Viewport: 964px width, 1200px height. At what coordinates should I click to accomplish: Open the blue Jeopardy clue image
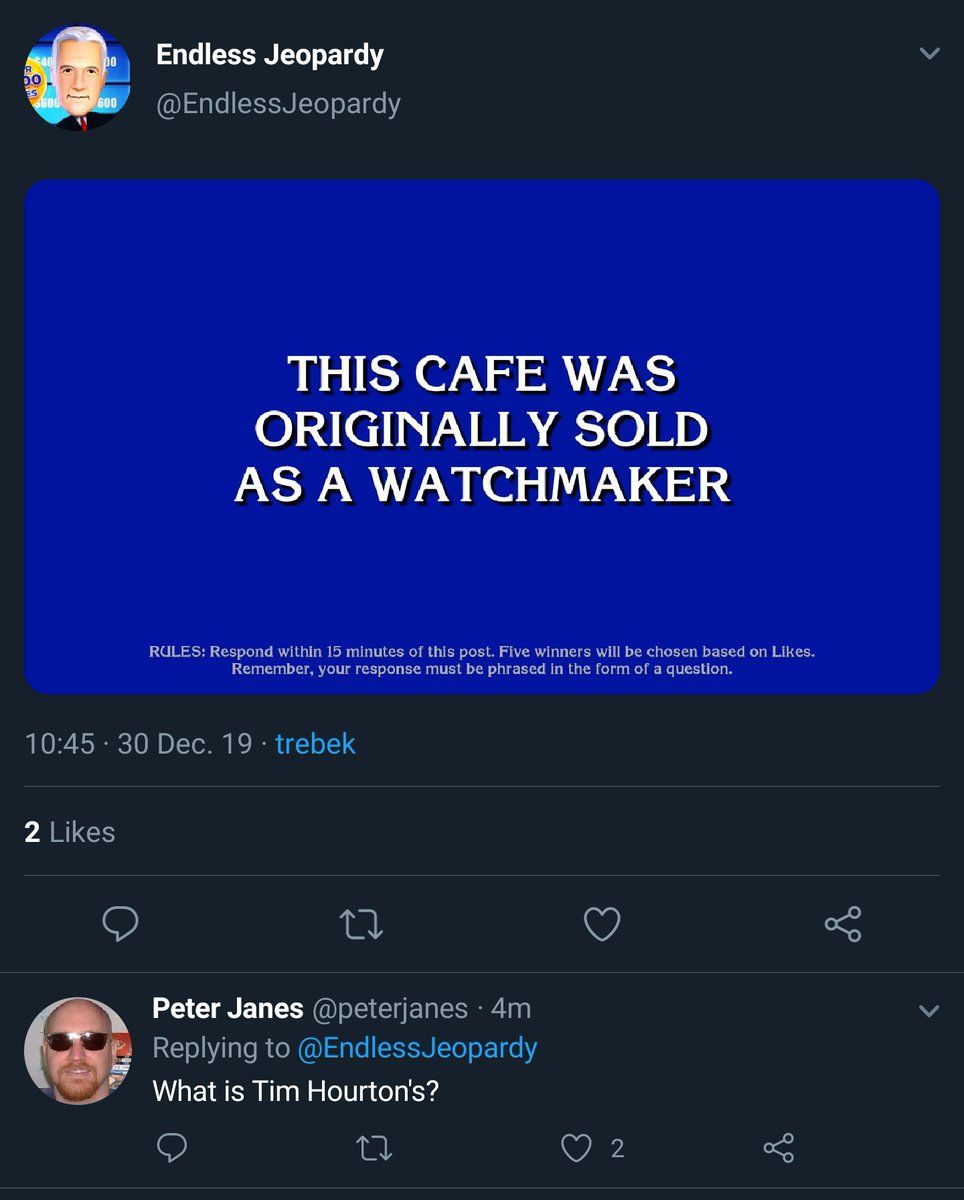pyautogui.click(x=482, y=436)
